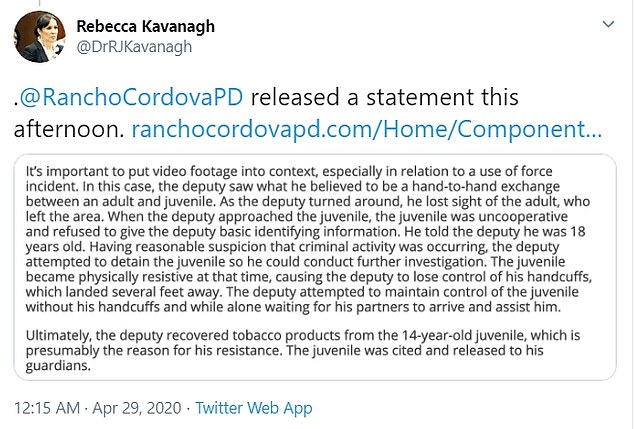Open the @DrRJKavanagh handle
The width and height of the screenshot is (634, 429).
134,47
